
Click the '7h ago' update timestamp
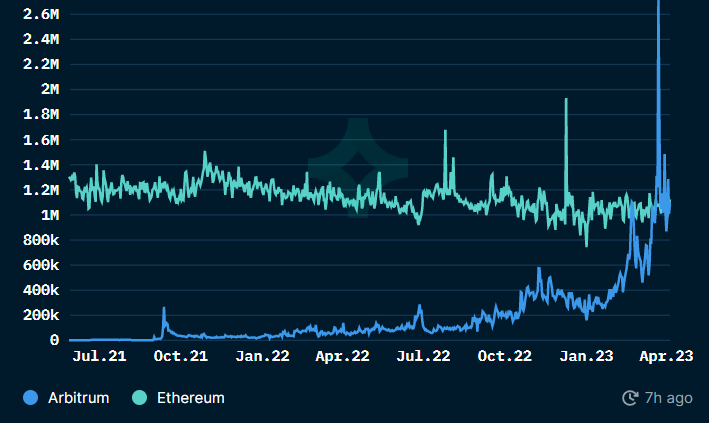click(668, 398)
